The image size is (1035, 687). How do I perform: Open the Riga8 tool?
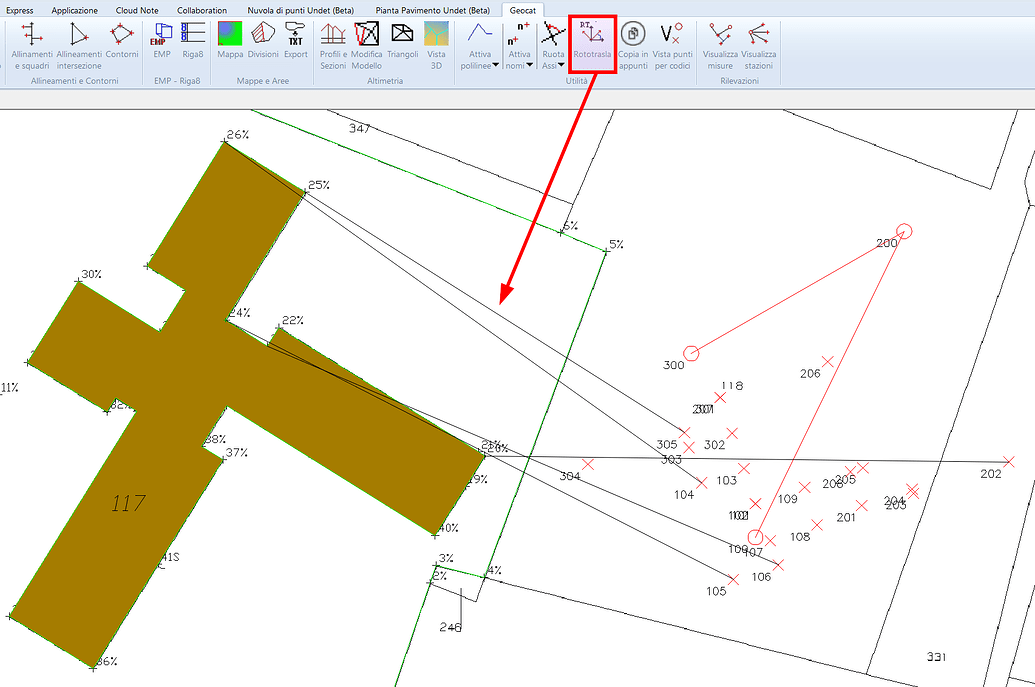[x=193, y=40]
